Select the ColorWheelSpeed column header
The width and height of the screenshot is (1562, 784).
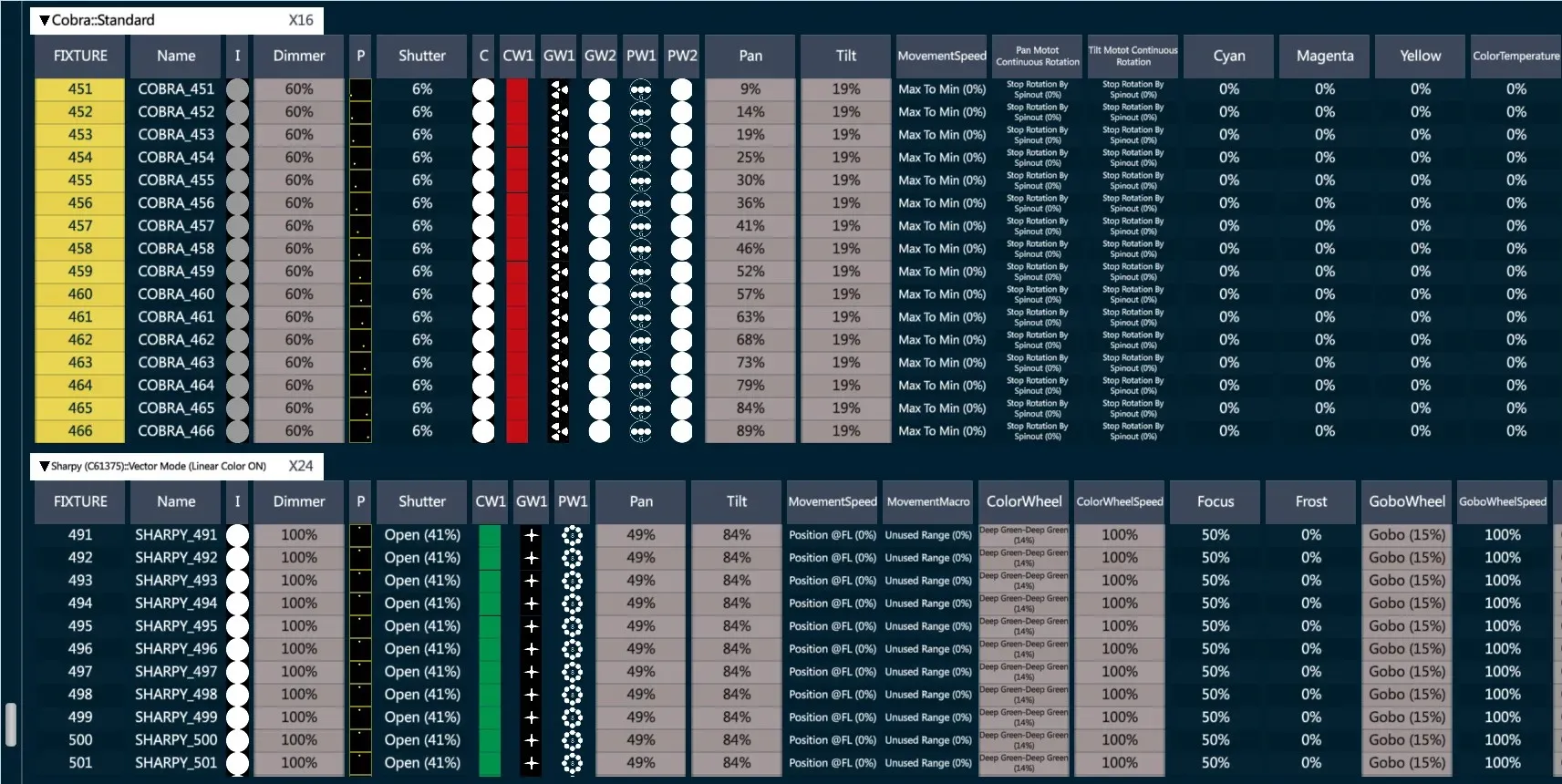tap(1120, 501)
